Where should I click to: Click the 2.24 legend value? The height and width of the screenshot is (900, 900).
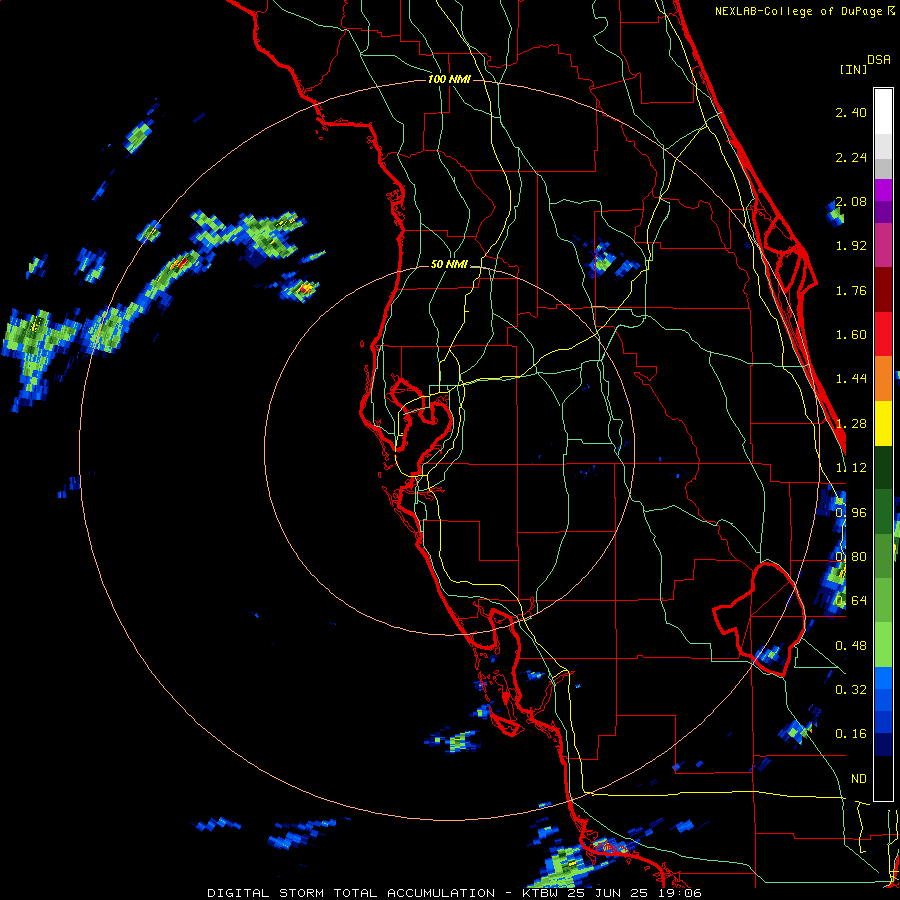[x=851, y=157]
